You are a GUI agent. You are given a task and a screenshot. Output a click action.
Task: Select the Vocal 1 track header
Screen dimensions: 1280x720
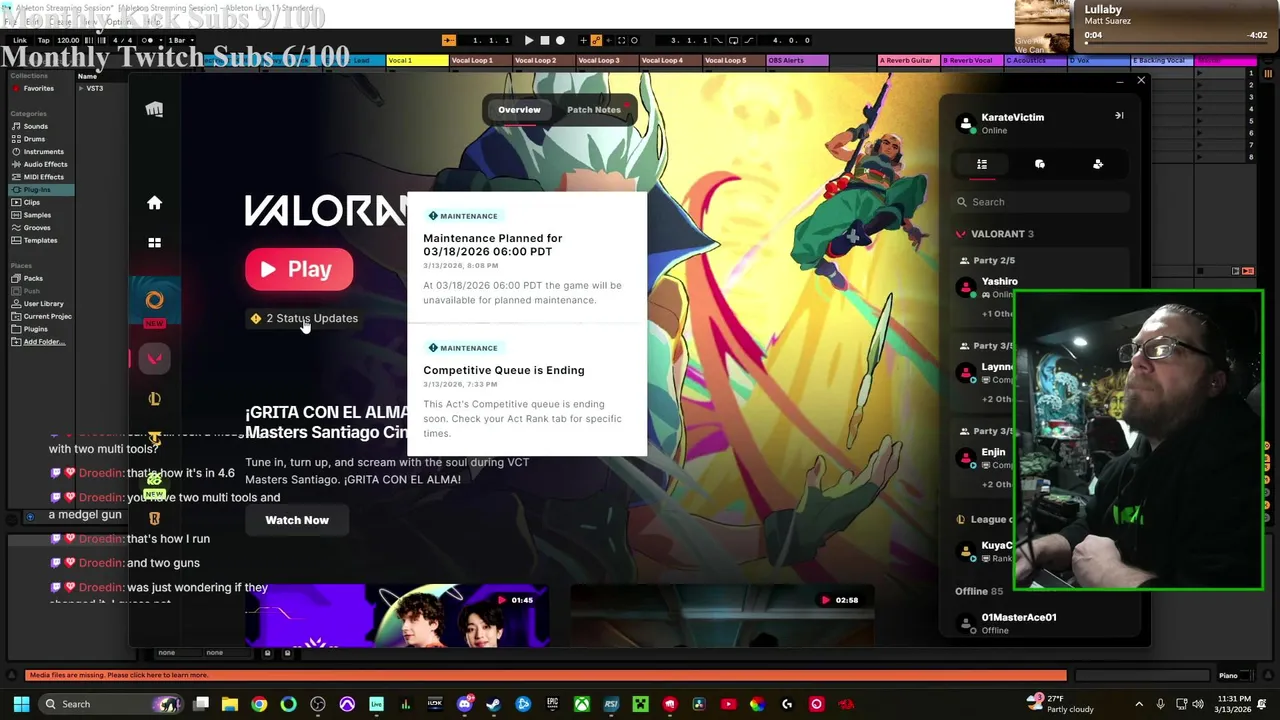416,60
